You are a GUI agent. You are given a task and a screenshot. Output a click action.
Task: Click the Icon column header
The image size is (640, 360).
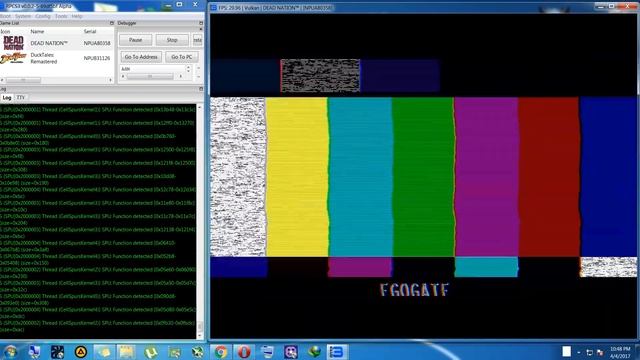[6, 31]
